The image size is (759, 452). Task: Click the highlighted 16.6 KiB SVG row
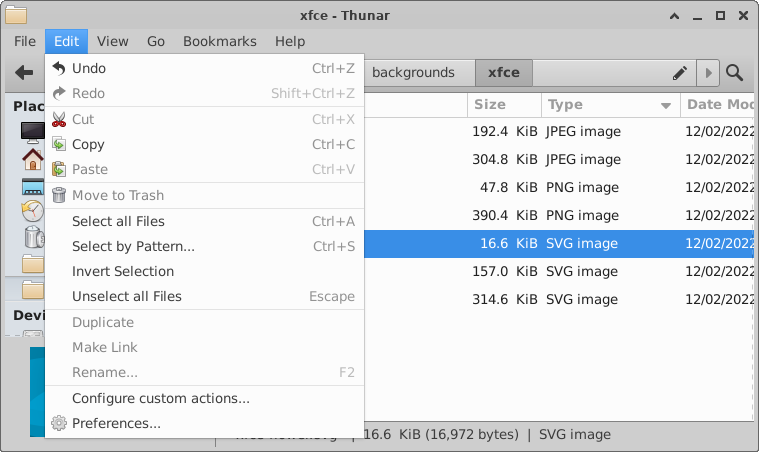[x=559, y=243]
